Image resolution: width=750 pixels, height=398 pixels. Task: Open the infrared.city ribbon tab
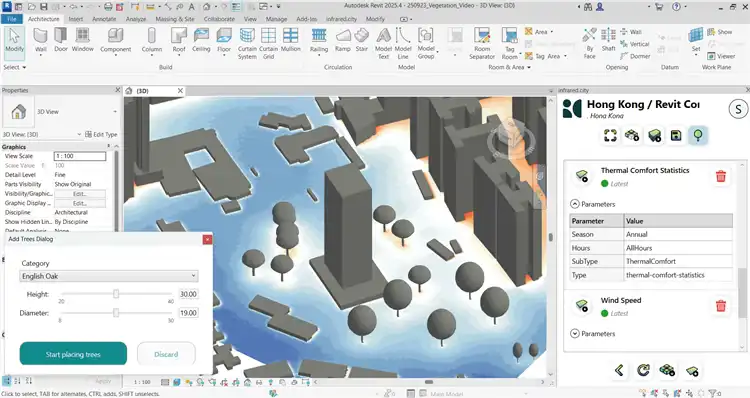coord(342,19)
